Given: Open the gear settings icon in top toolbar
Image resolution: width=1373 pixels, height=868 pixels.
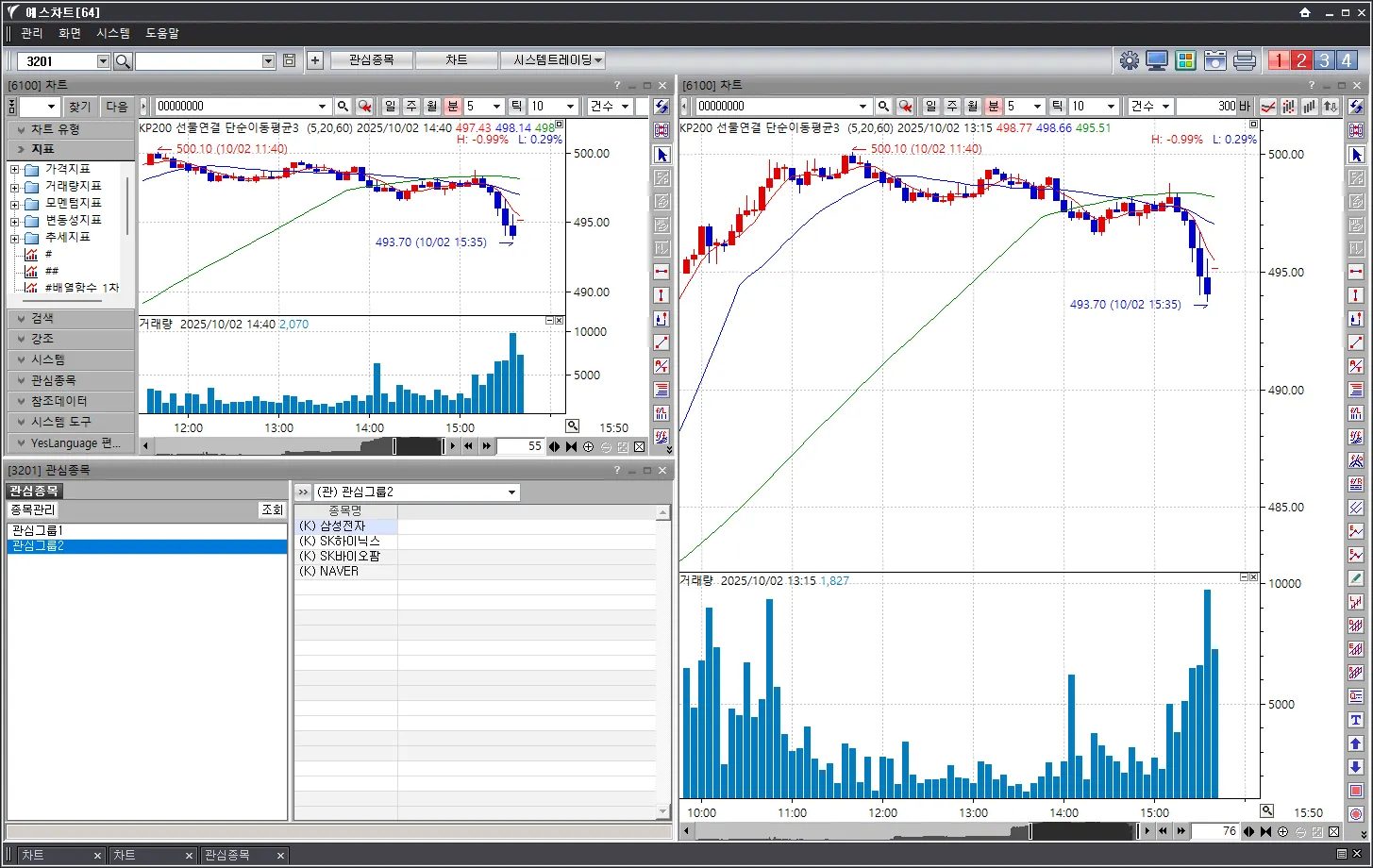Looking at the screenshot, I should [x=1129, y=60].
